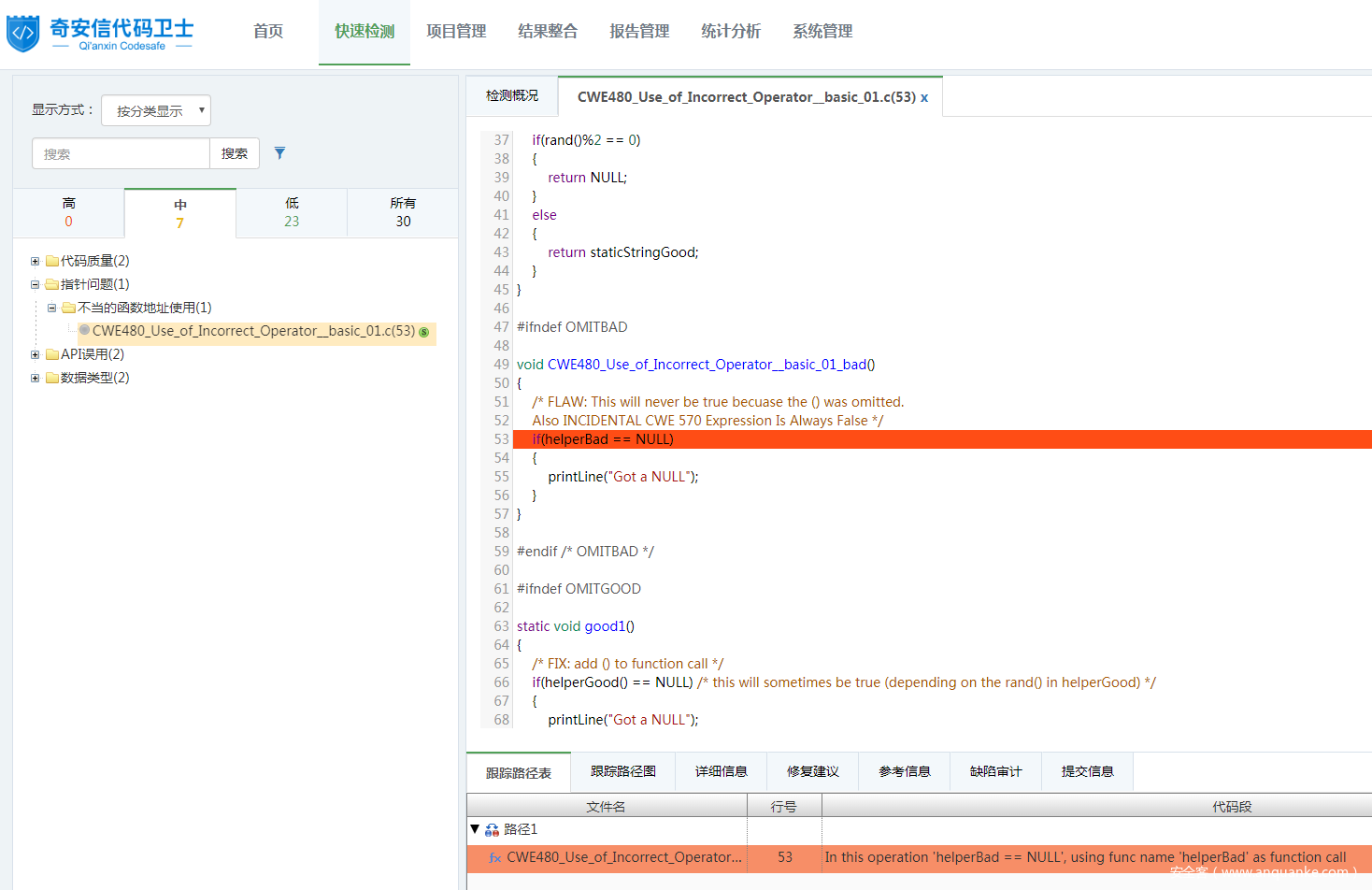Click green status badge after basic_01.c(53)
Screen dimensions: 1372x890
coord(424,332)
